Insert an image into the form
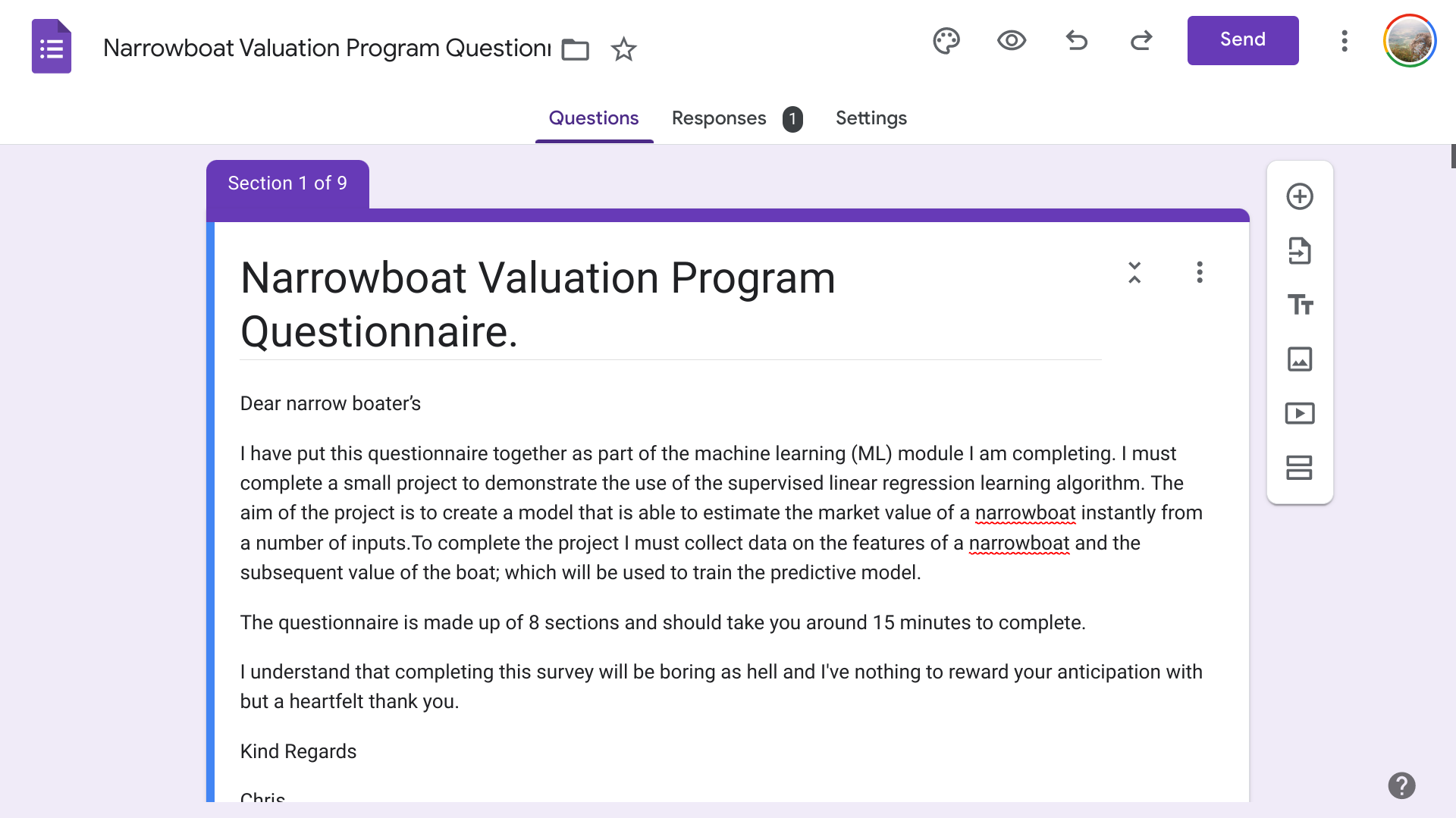 coord(1300,359)
